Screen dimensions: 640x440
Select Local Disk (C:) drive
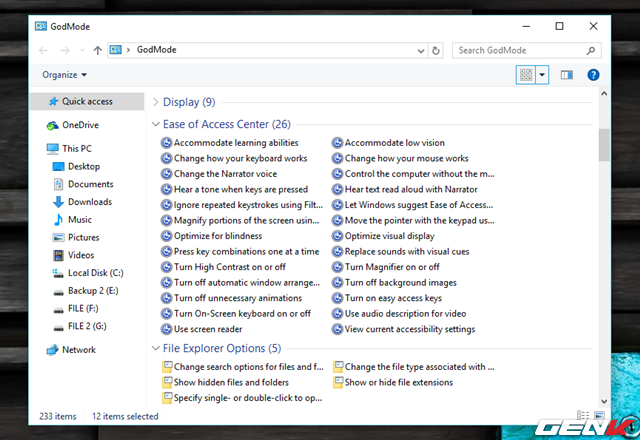[88, 273]
